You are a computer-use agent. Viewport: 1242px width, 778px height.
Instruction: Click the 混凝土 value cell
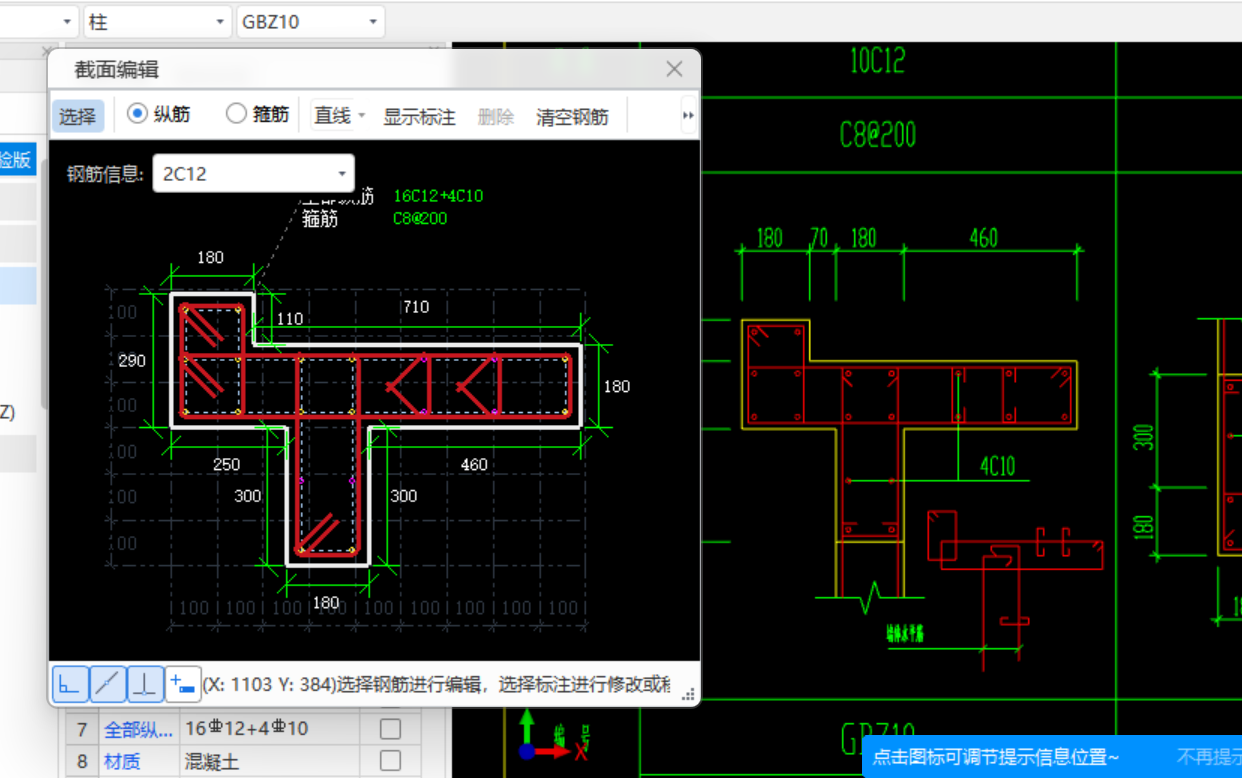269,761
